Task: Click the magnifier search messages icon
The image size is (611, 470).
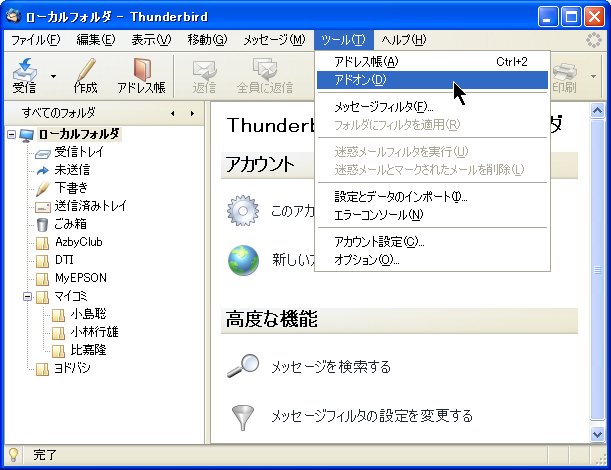Action: [243, 366]
